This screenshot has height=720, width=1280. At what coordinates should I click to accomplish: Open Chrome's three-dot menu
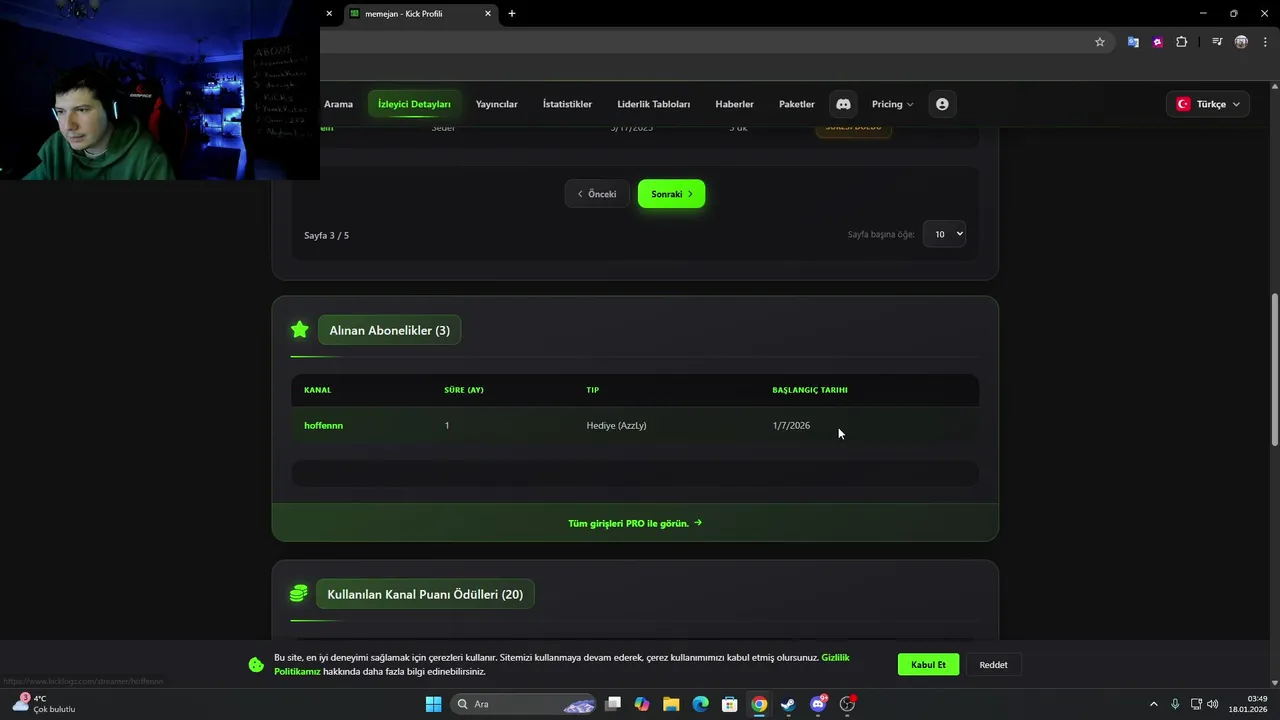[x=1264, y=42]
